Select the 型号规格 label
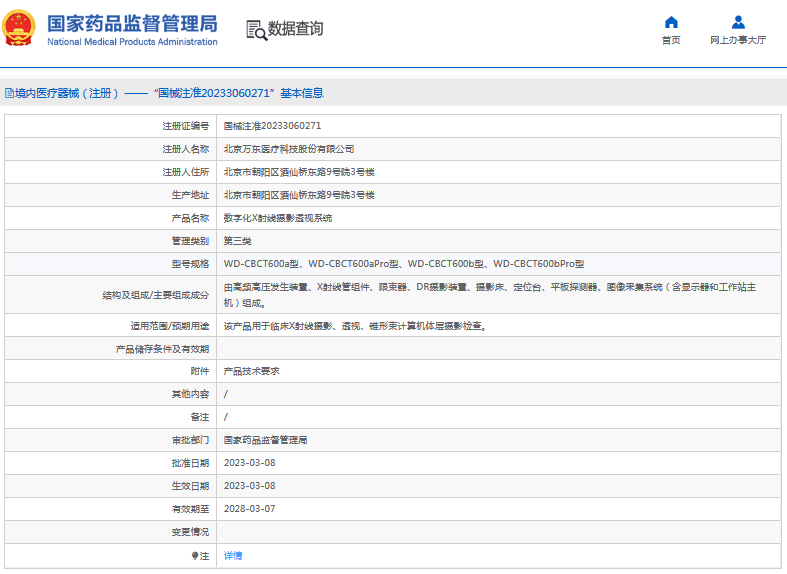Viewport: 787px width, 574px height. pos(190,264)
